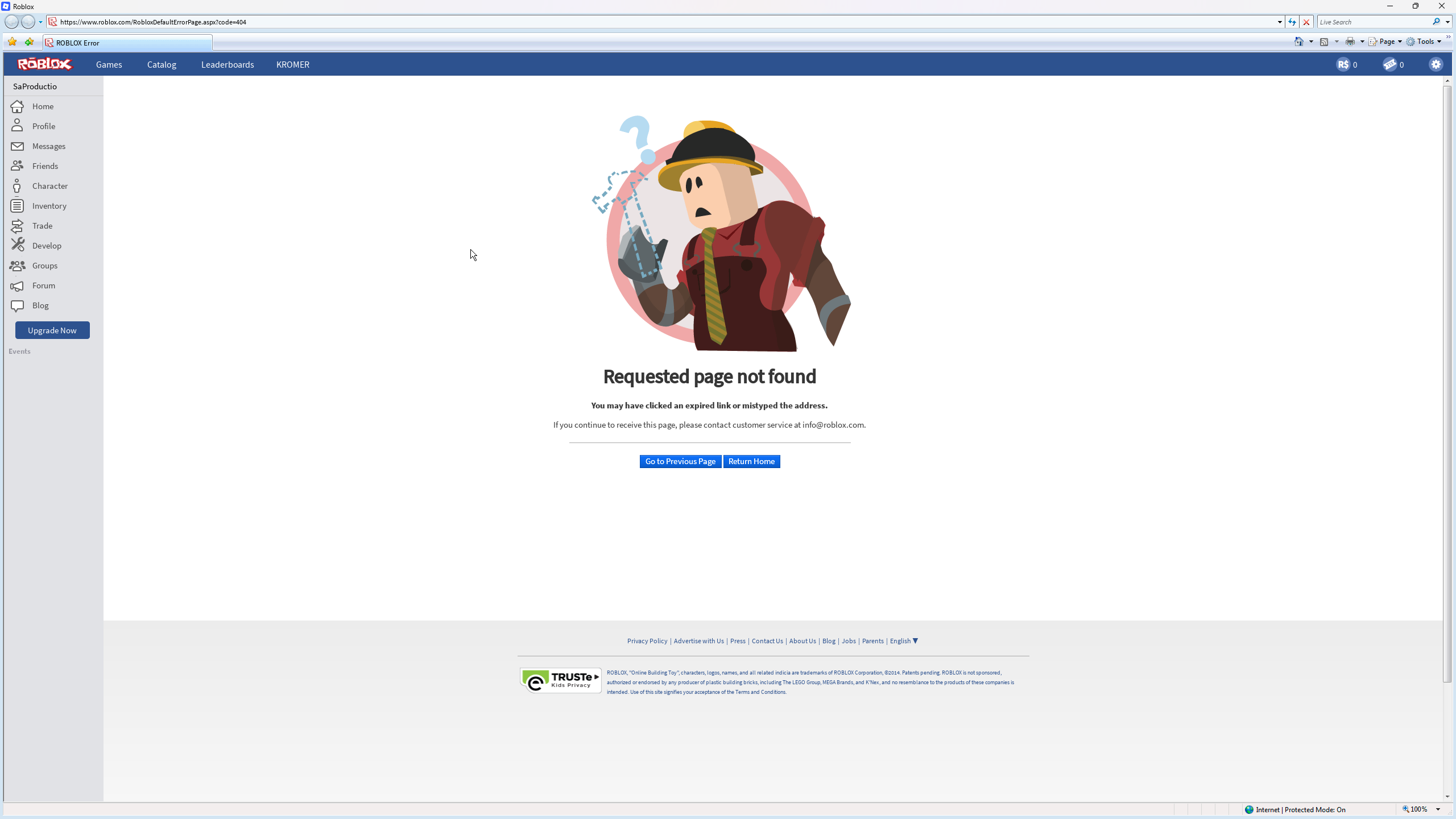
Task: Click the SaProductio username
Action: pyautogui.click(x=35, y=86)
